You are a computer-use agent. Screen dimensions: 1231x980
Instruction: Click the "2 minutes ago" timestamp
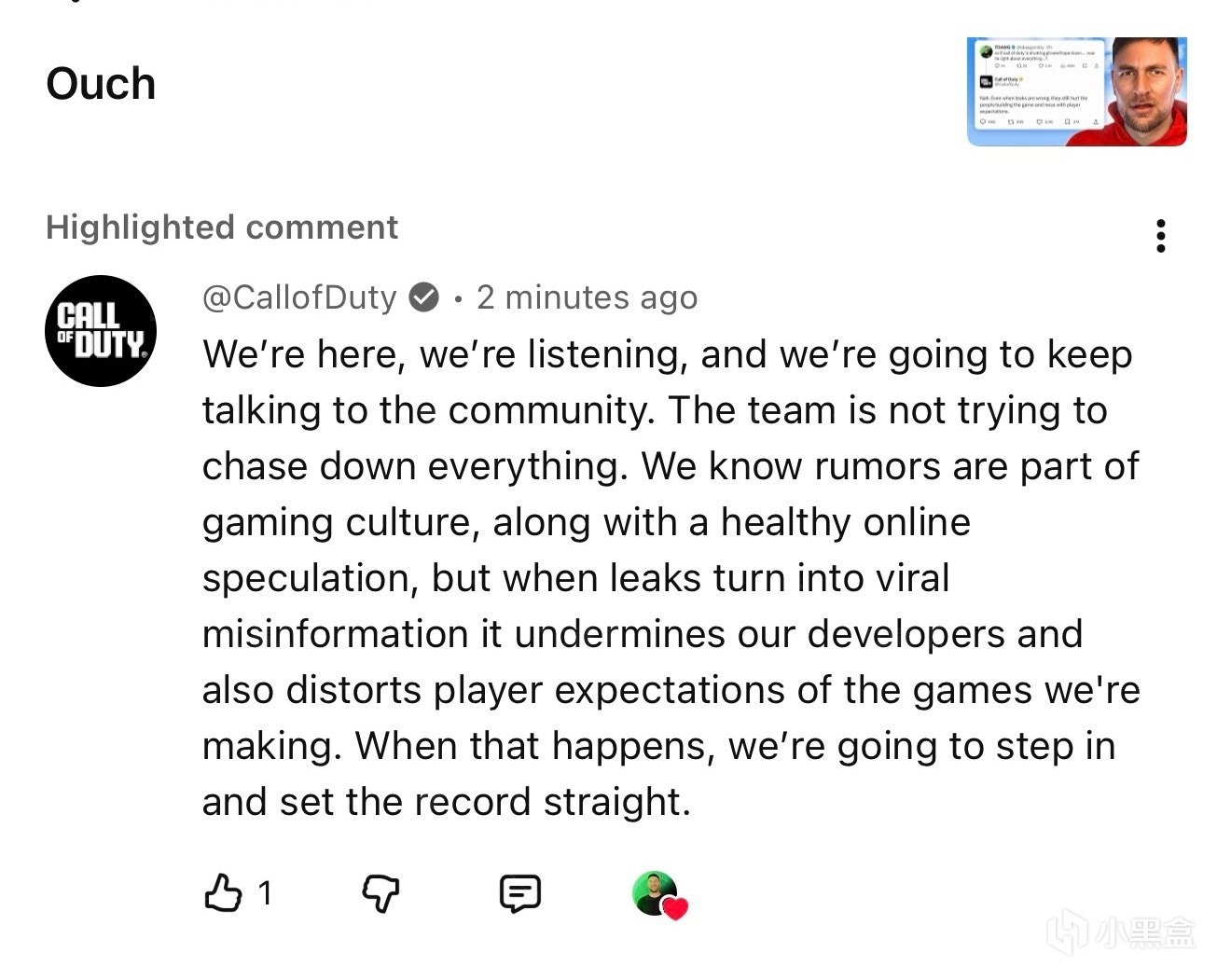[587, 297]
